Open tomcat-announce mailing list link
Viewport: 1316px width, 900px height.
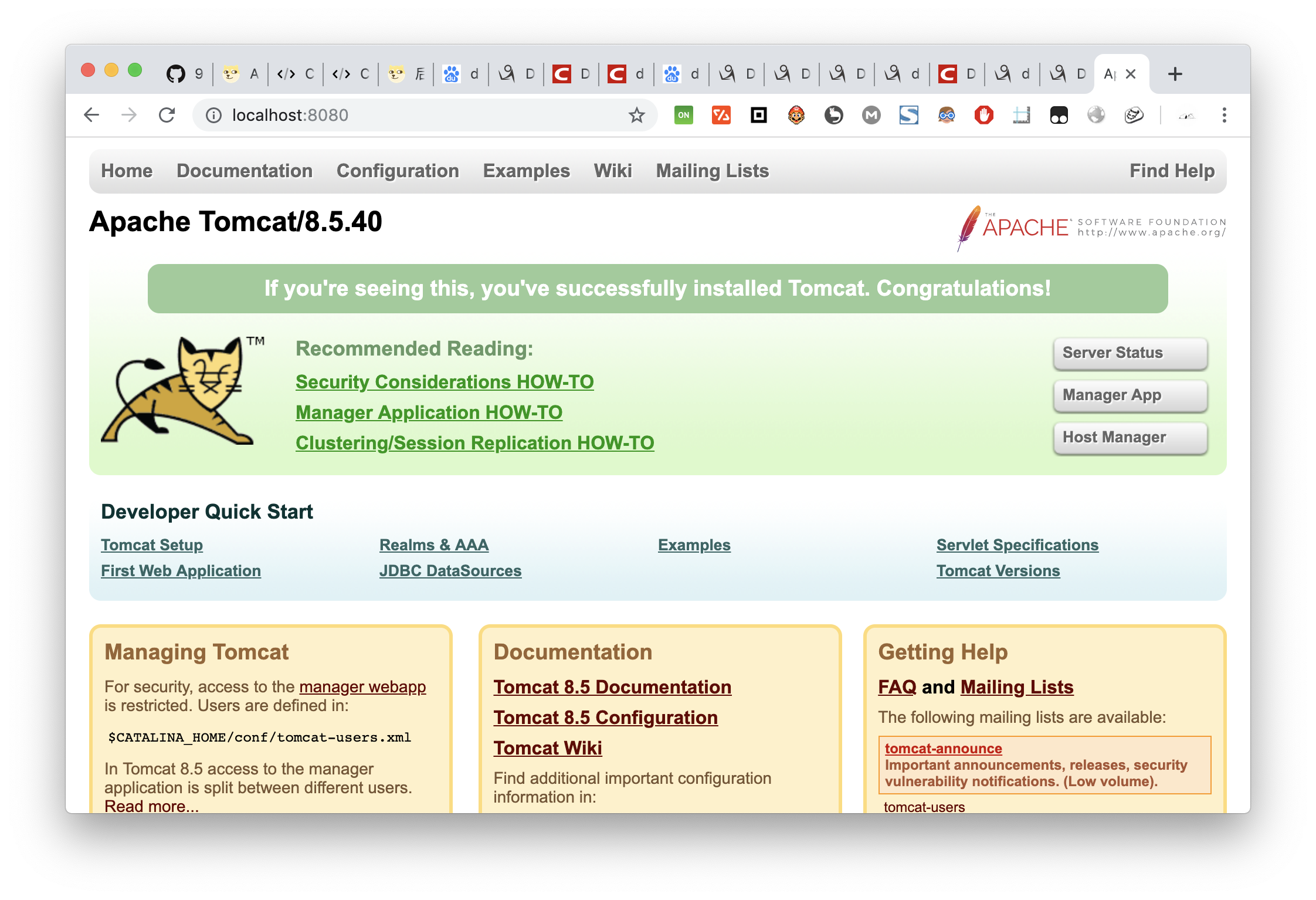944,749
